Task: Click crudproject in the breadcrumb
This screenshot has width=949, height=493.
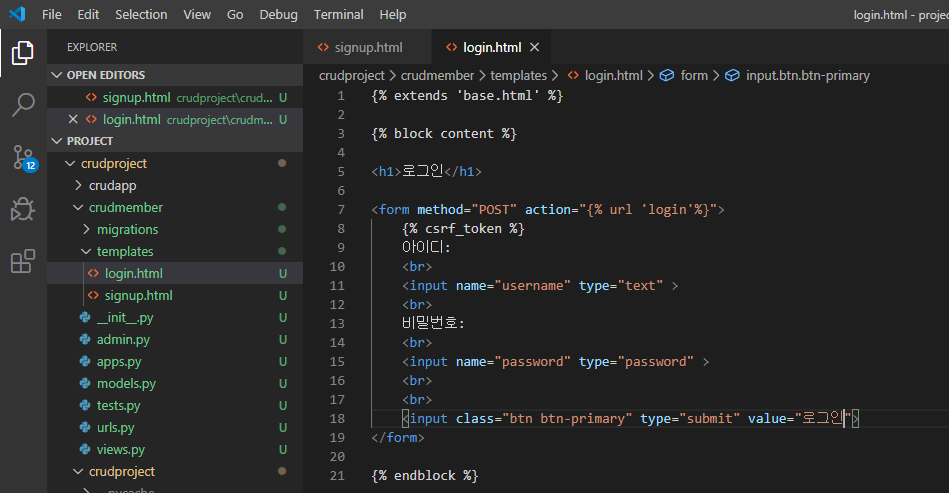Action: pos(352,76)
